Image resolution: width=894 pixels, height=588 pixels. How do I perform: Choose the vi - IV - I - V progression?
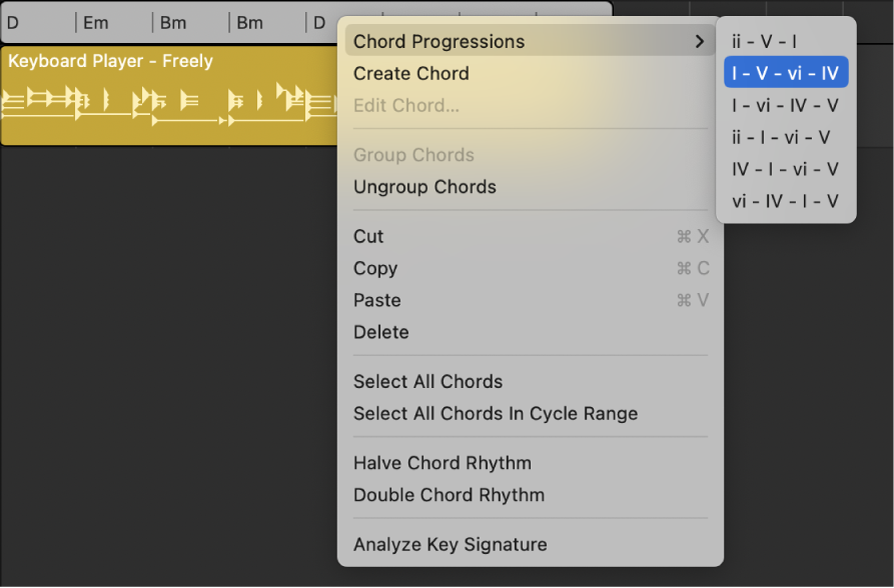coord(786,201)
